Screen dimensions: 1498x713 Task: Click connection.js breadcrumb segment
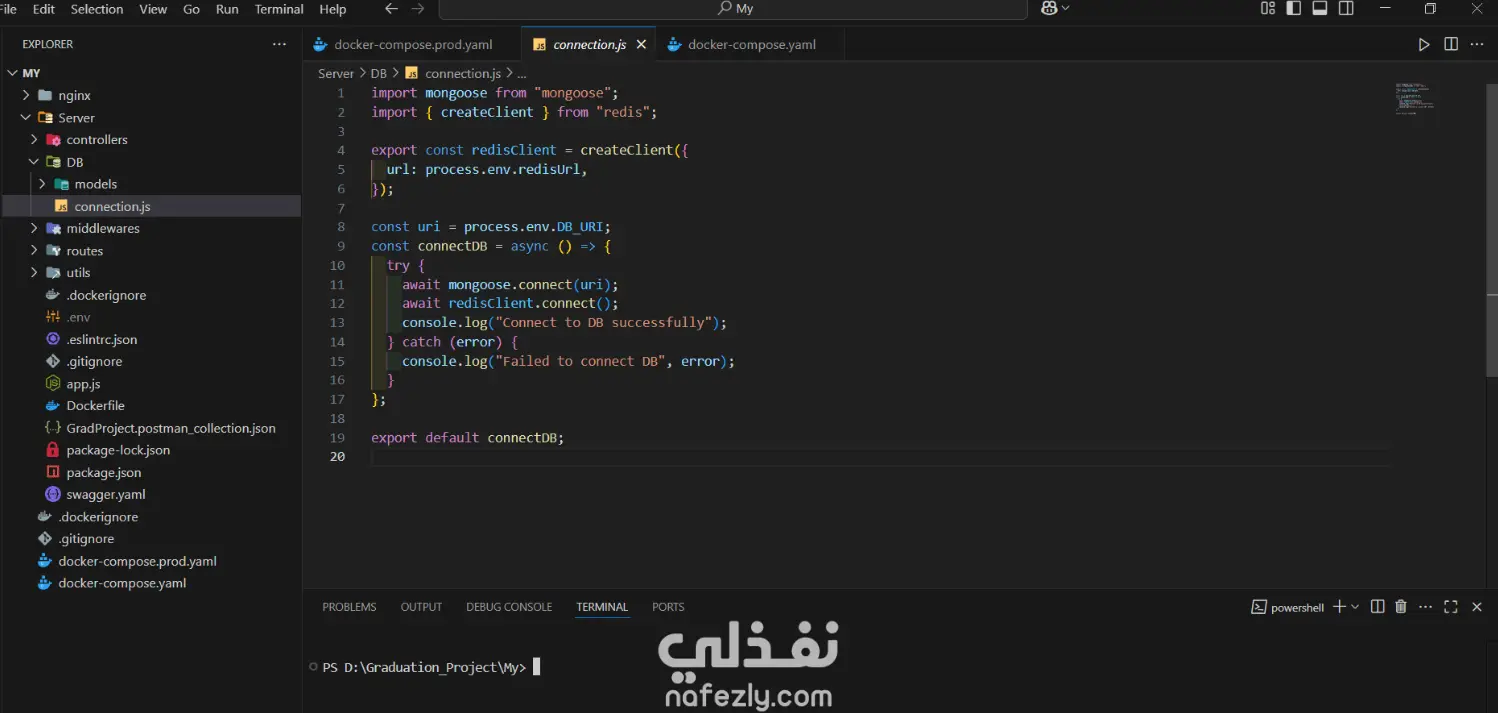coord(453,73)
